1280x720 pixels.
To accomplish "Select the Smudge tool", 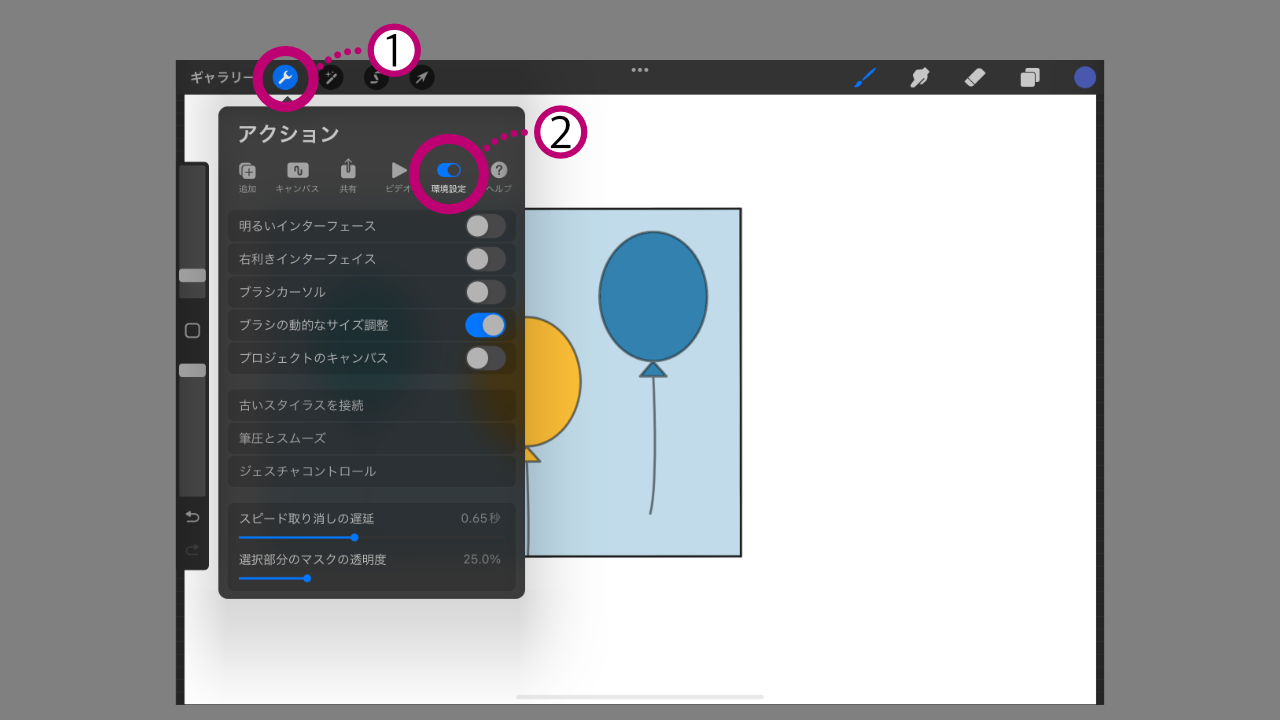I will 920,77.
